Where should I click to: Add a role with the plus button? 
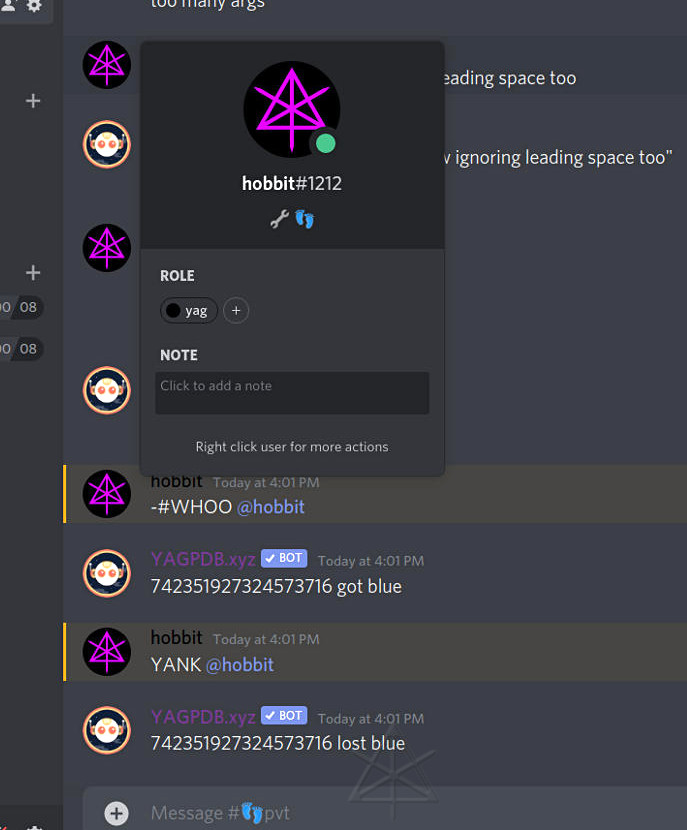tap(236, 311)
